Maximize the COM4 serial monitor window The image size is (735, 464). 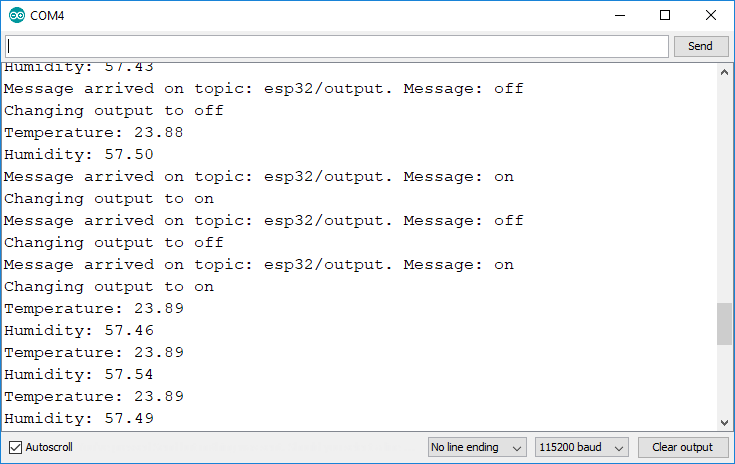click(x=665, y=15)
